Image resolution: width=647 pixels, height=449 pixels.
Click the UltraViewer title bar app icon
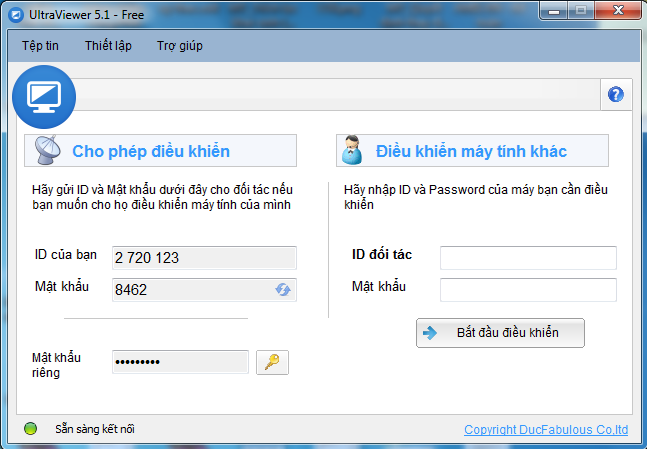(16, 15)
